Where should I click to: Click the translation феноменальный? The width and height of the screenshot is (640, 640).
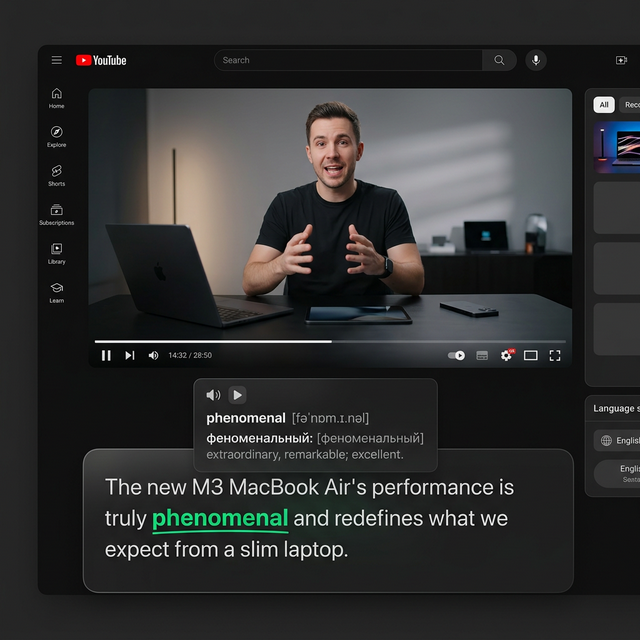(x=260, y=438)
